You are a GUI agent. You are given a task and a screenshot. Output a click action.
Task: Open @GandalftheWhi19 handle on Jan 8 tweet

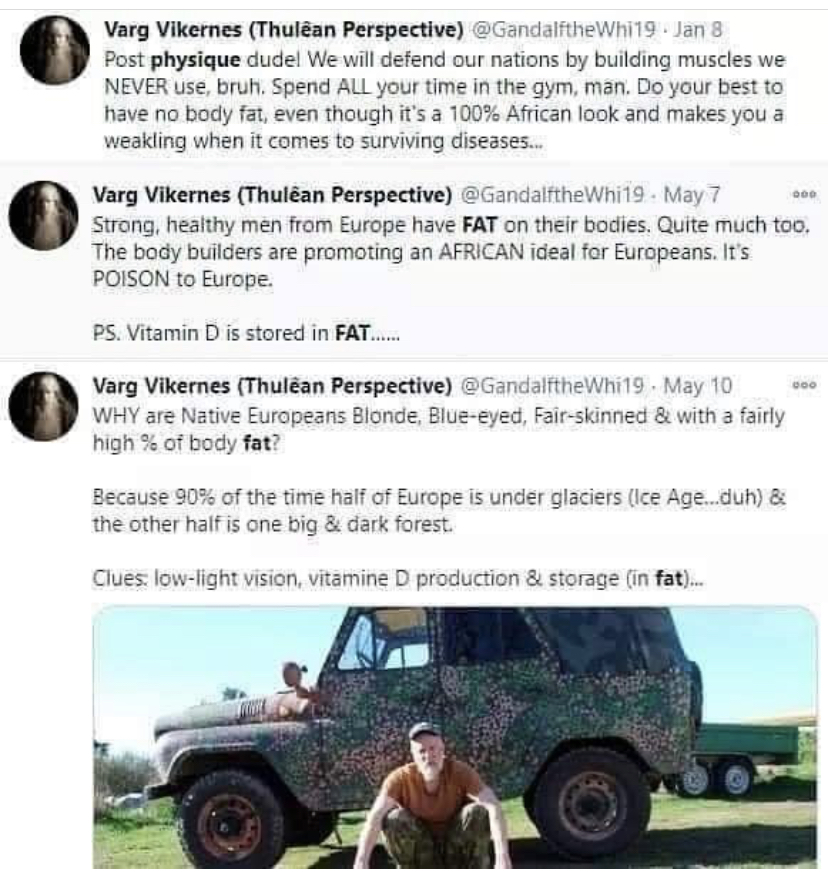point(564,30)
